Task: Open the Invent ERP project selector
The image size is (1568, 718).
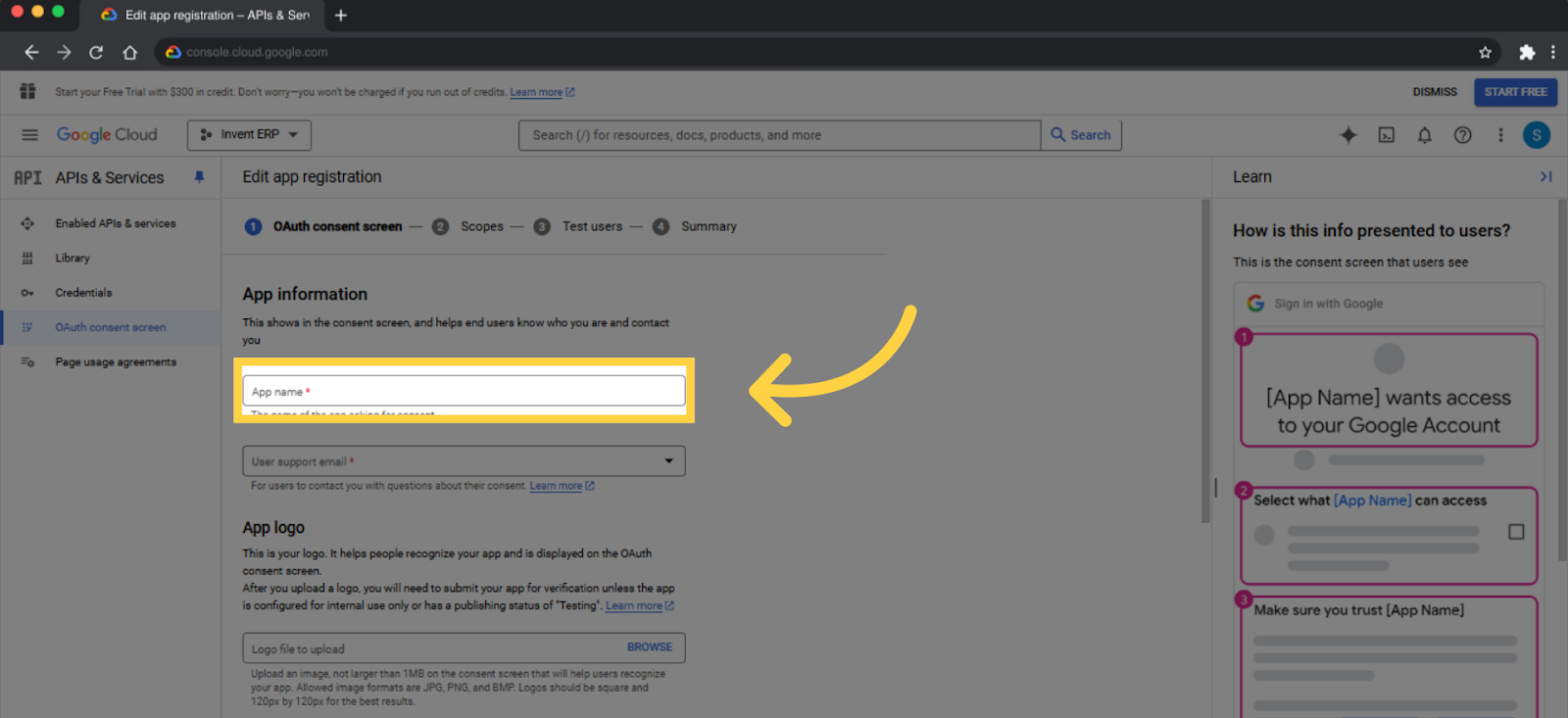Action: pyautogui.click(x=249, y=135)
